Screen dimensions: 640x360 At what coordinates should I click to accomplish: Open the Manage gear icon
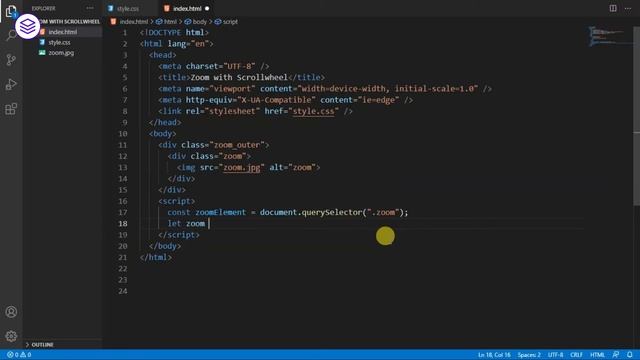pyautogui.click(x=11, y=336)
